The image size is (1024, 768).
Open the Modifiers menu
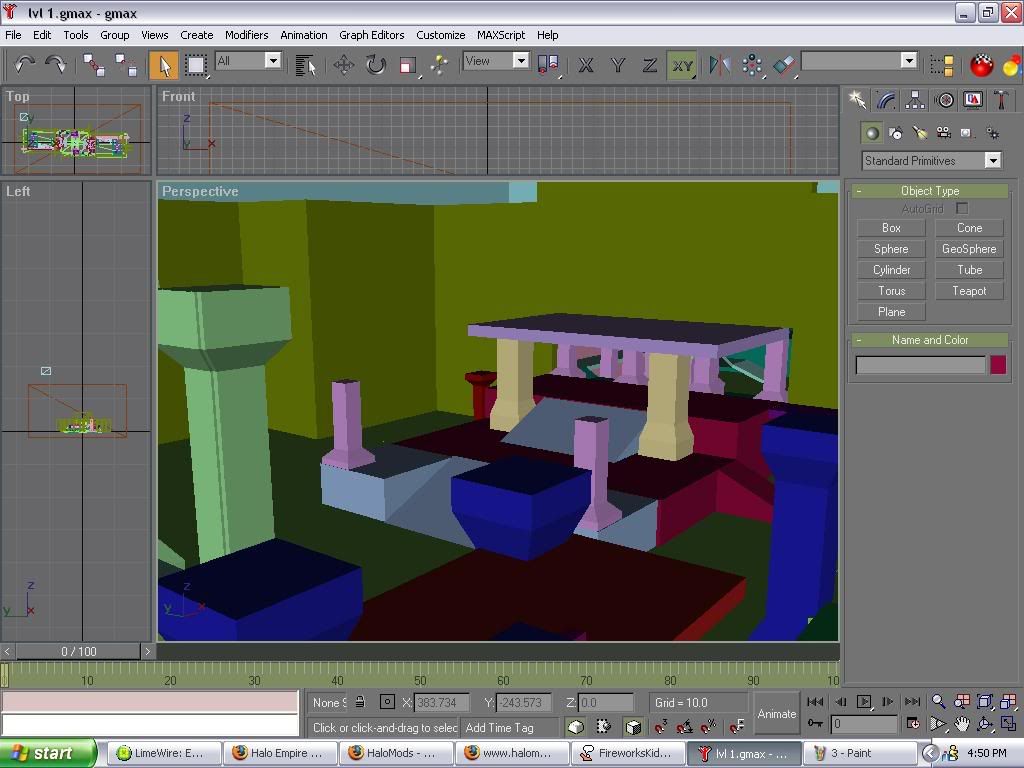[x=246, y=35]
